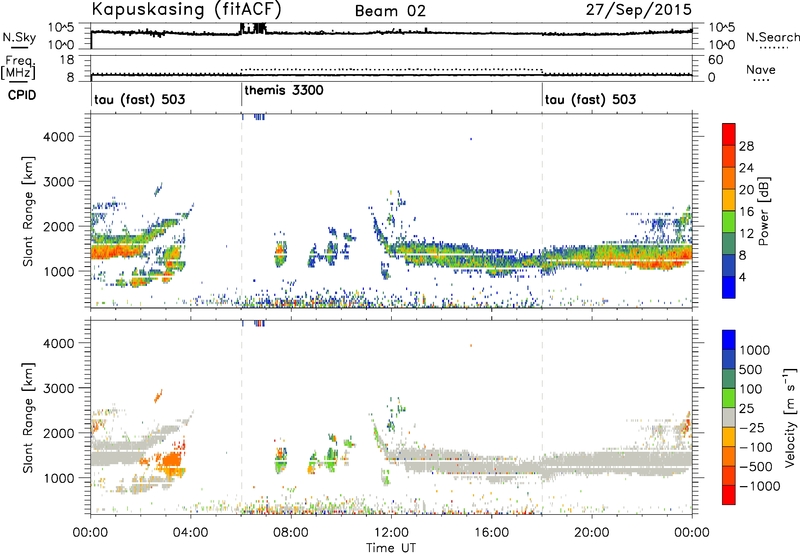Click the 'Nave' legend label

coord(761,70)
